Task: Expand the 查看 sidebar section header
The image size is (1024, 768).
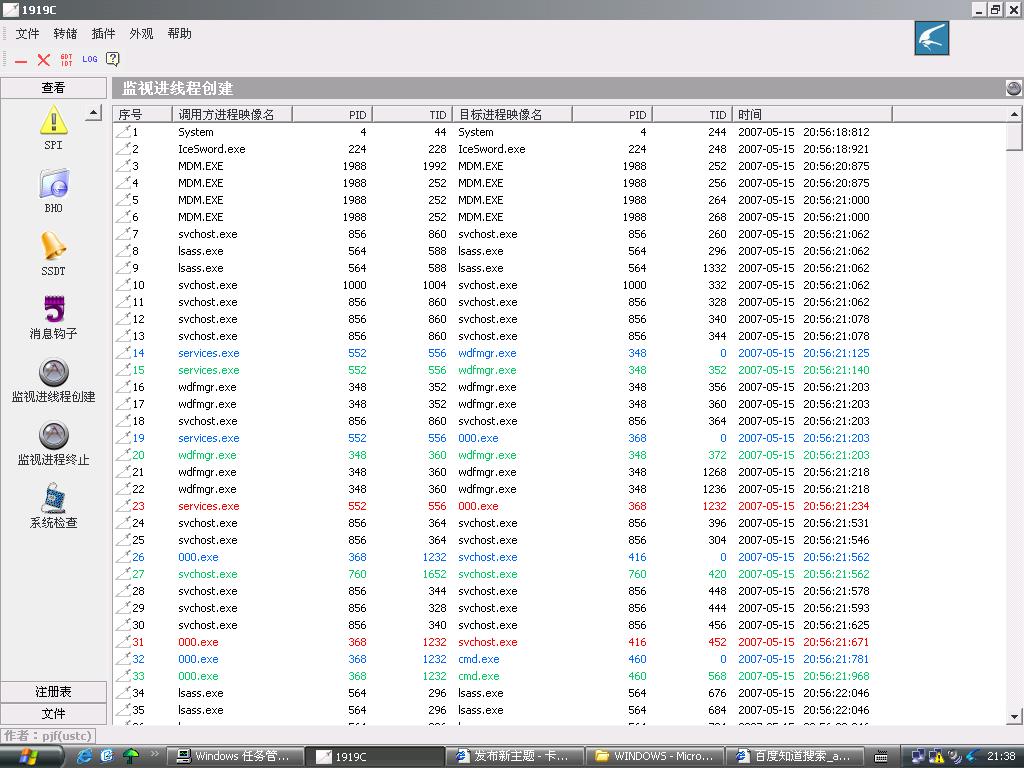Action: coord(53,88)
